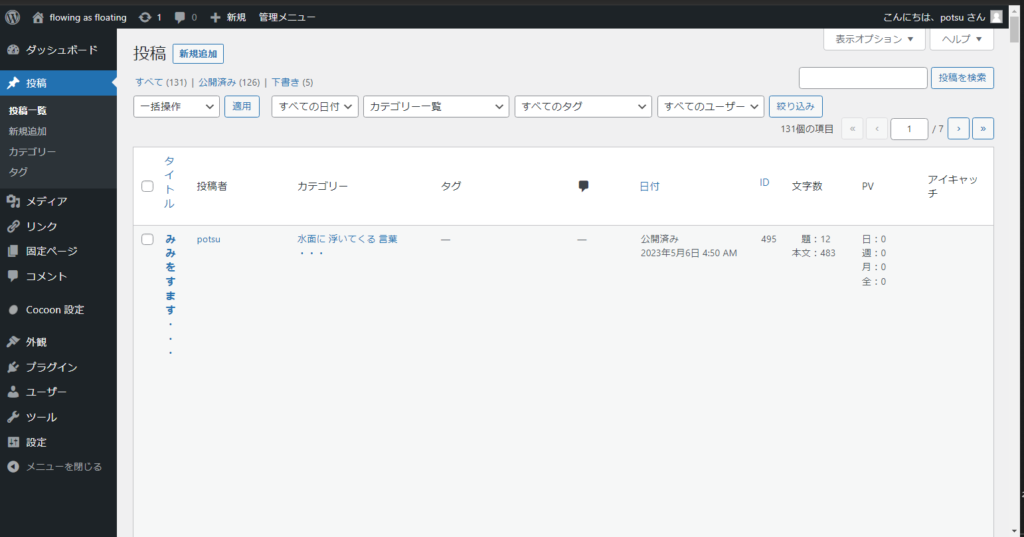Image resolution: width=1024 pixels, height=537 pixels.
Task: Open the 一括操作 bulk actions dropdown
Action: point(176,107)
